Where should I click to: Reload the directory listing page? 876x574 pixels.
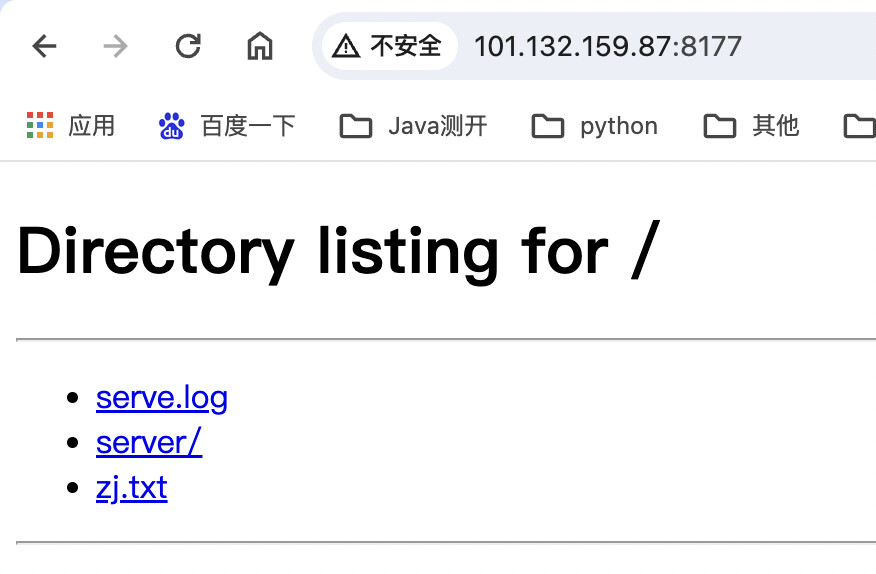pyautogui.click(x=188, y=46)
